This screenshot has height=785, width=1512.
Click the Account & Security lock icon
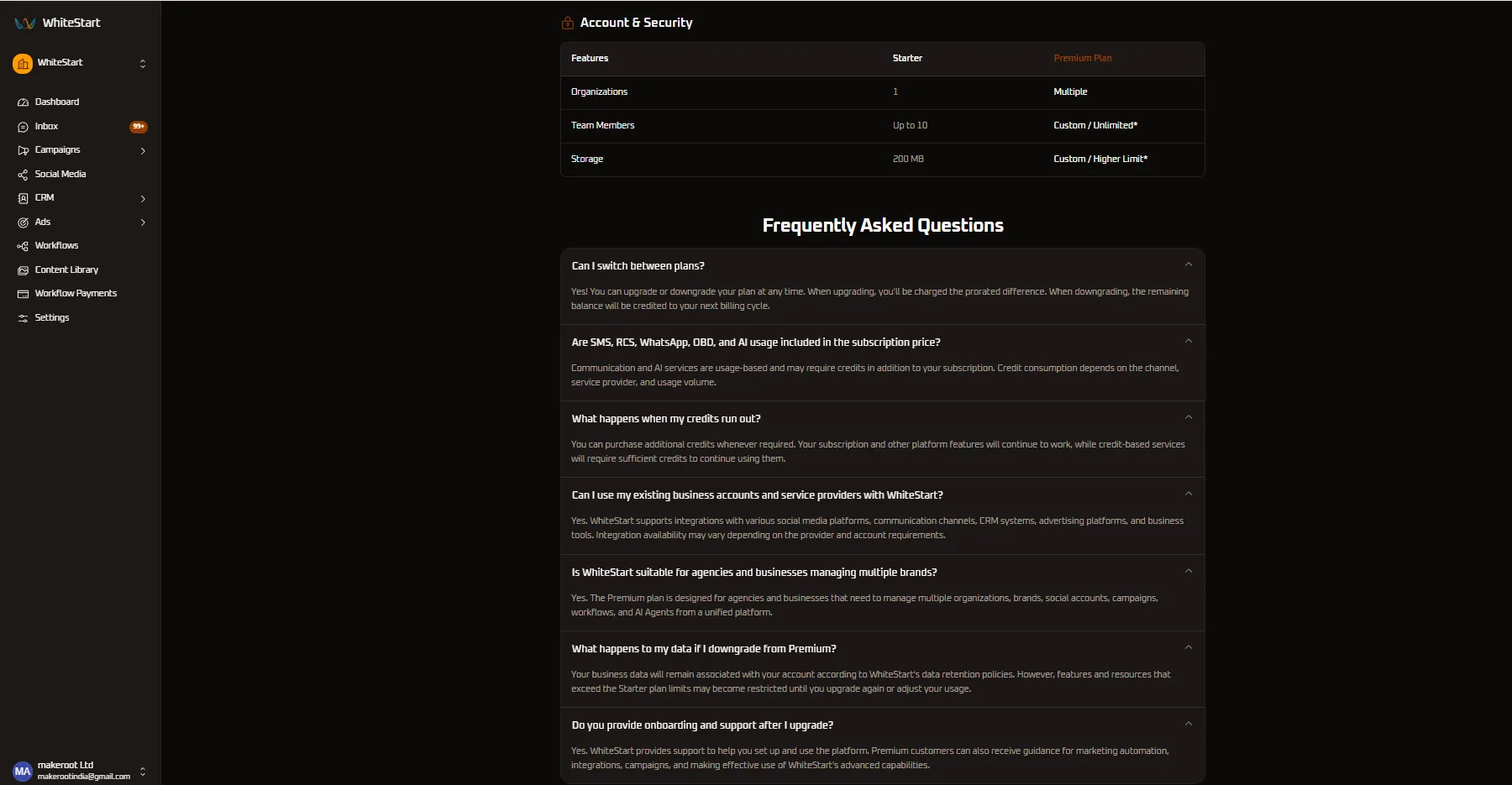point(568,23)
